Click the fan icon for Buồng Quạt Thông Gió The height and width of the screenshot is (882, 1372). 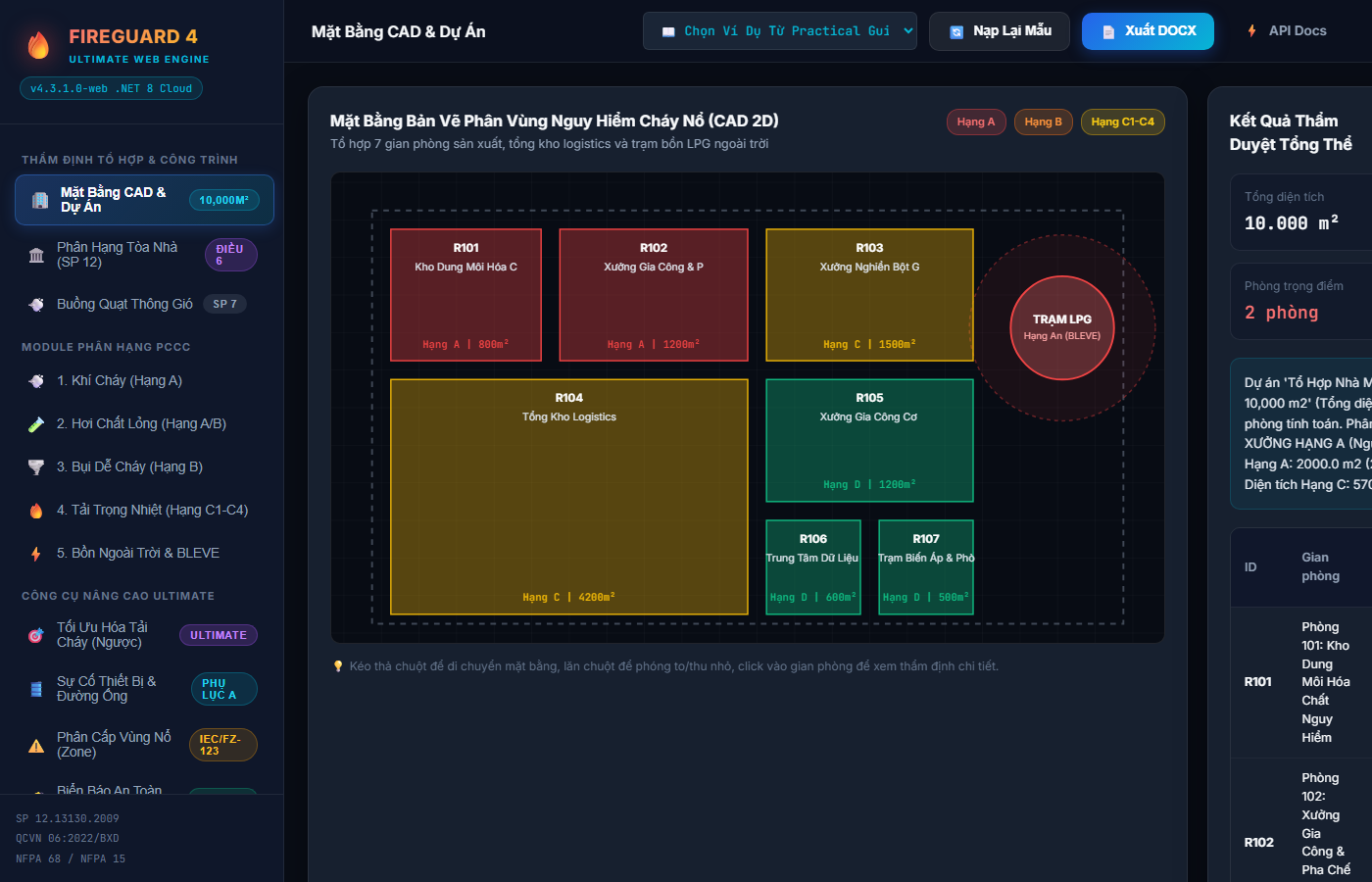[x=36, y=304]
